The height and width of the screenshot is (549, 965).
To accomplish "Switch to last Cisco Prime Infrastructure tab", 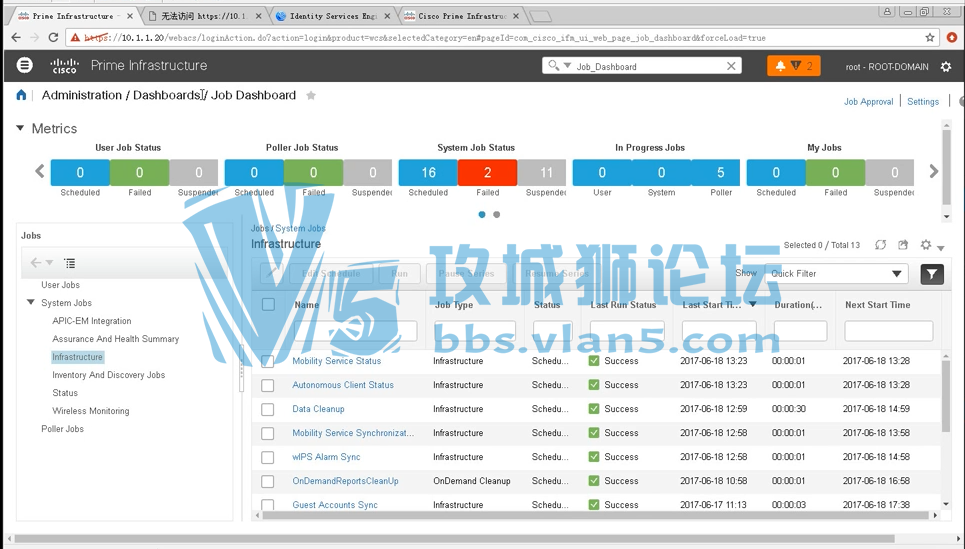I will click(x=462, y=16).
